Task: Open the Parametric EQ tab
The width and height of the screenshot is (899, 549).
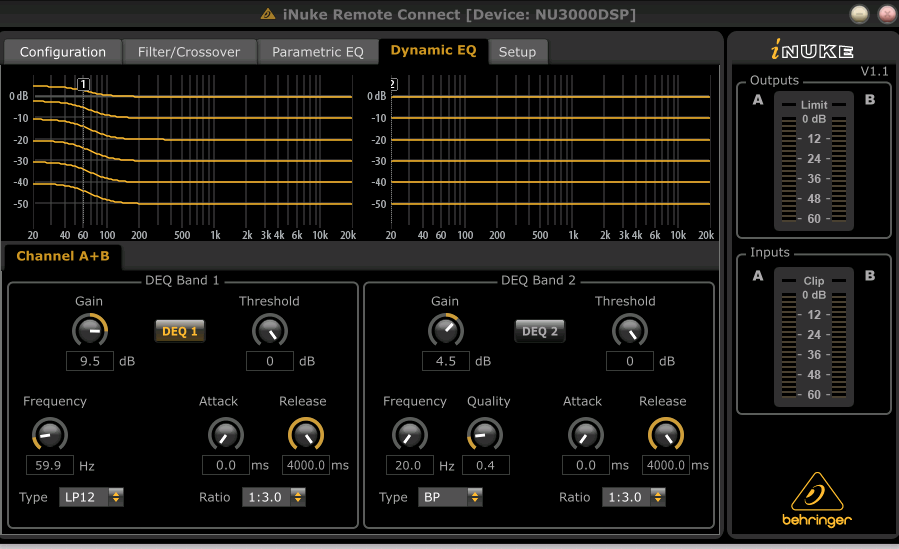Action: [318, 52]
